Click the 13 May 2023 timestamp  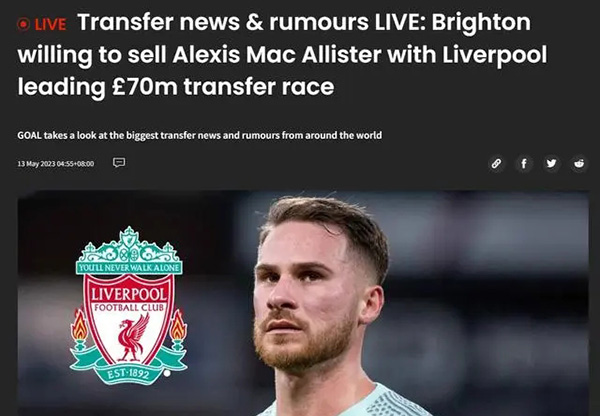click(x=55, y=164)
